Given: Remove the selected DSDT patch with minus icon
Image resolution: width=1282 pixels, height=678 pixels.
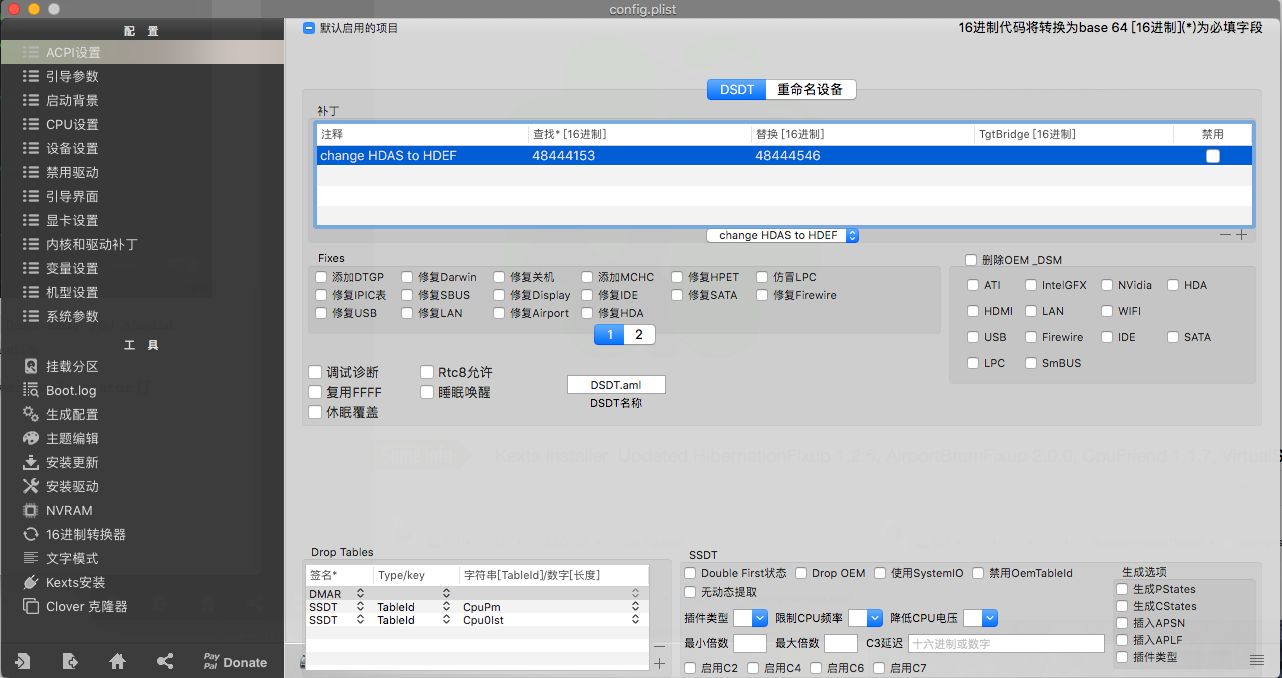Looking at the screenshot, I should point(1225,235).
